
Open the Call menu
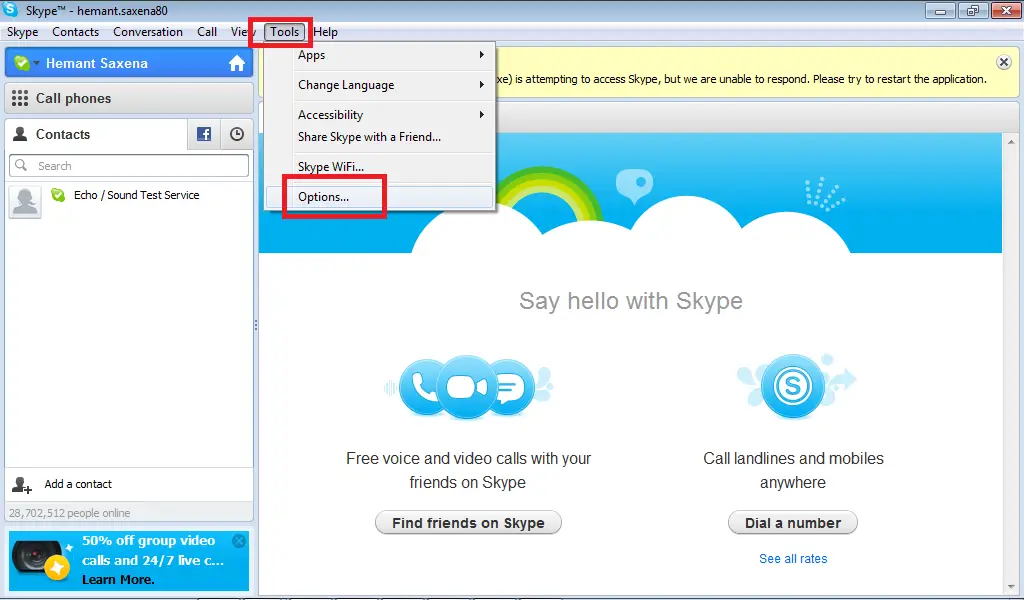coord(207,32)
